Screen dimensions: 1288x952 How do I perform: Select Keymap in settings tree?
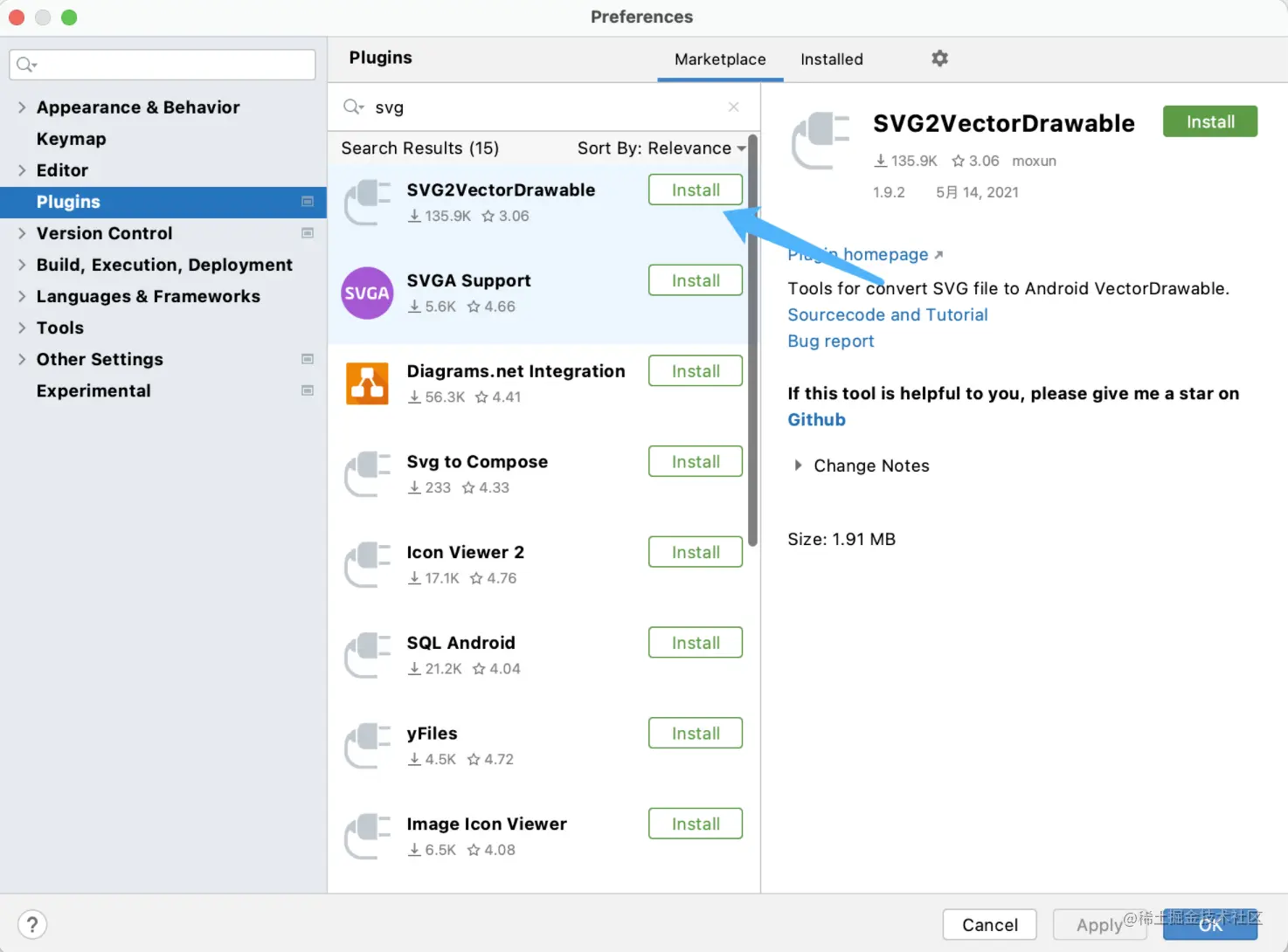tap(71, 139)
